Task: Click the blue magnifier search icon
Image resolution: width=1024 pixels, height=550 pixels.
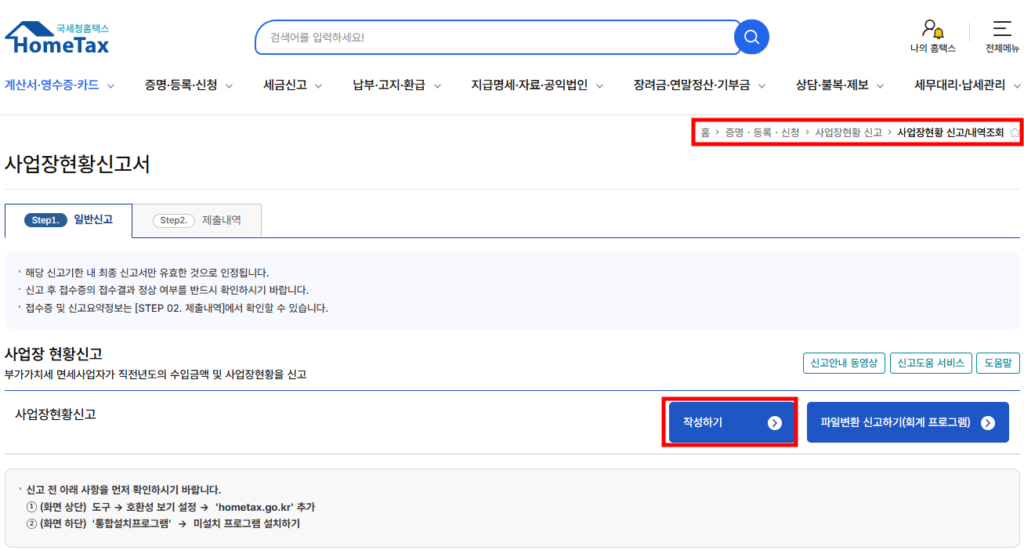Action: (752, 37)
